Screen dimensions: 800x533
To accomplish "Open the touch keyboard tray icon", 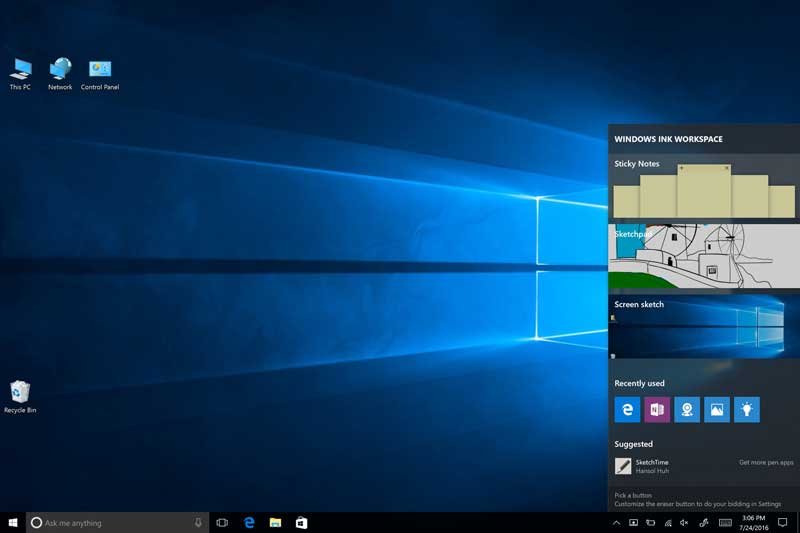I will coord(725,523).
